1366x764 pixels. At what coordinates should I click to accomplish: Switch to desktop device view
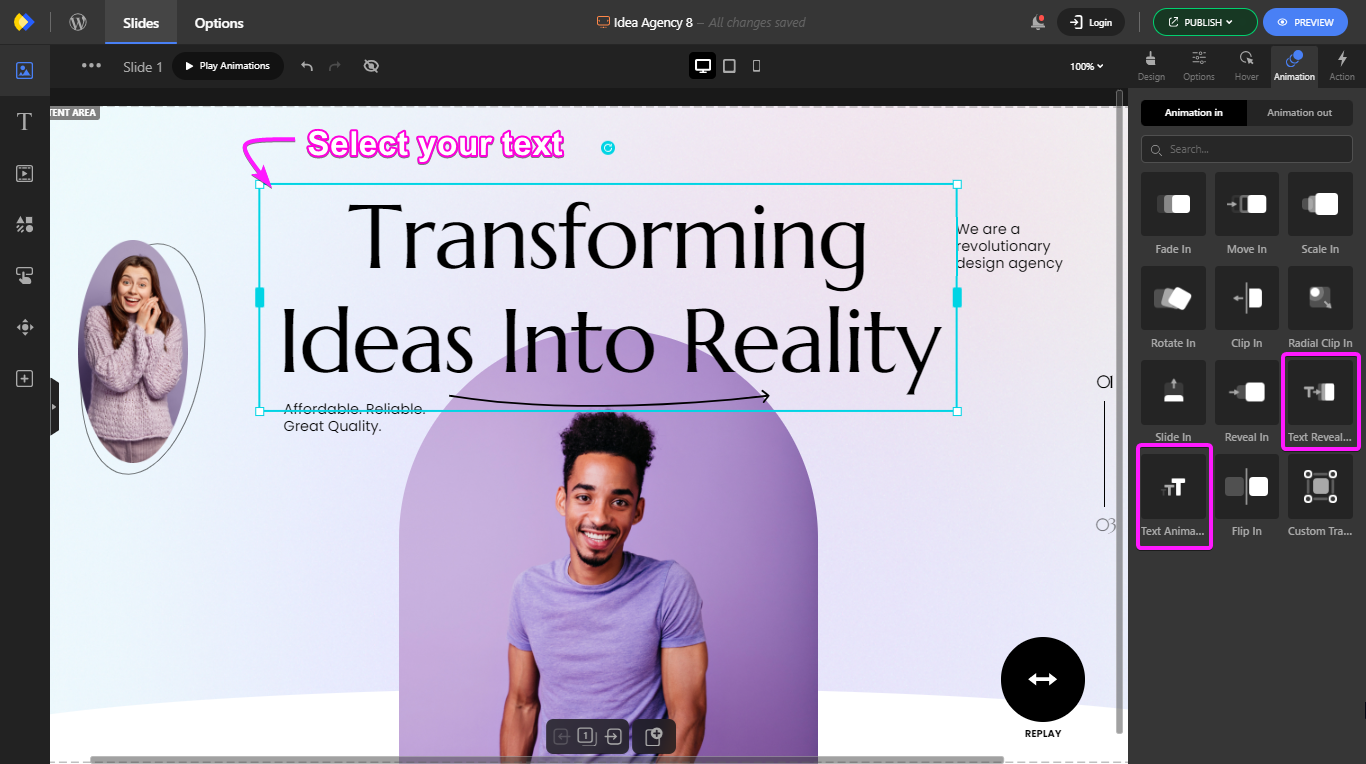coord(703,66)
